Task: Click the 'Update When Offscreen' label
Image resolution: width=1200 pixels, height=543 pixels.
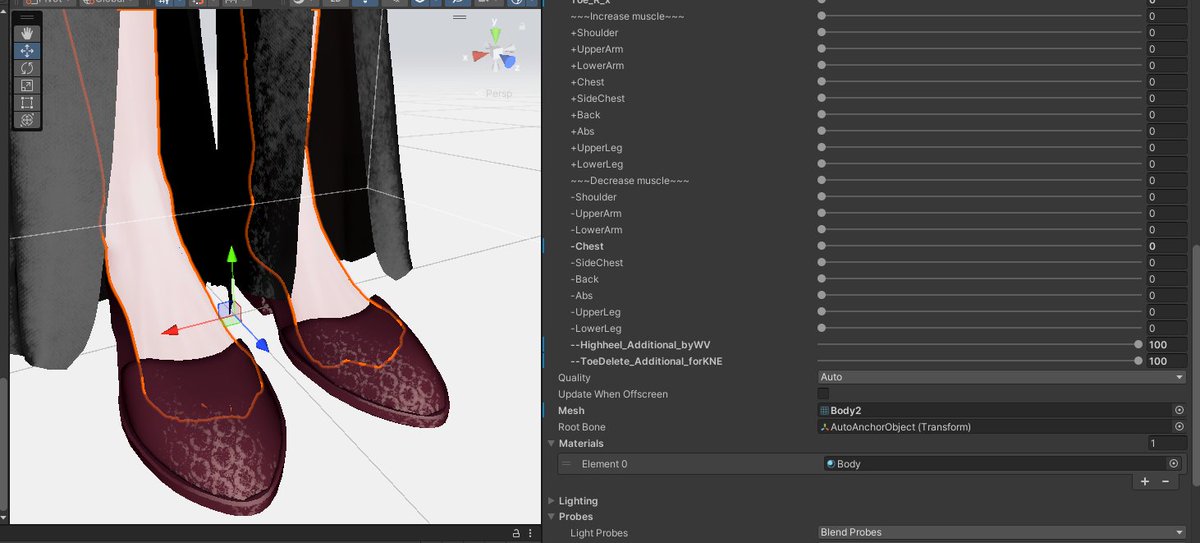Action: pyautogui.click(x=613, y=394)
